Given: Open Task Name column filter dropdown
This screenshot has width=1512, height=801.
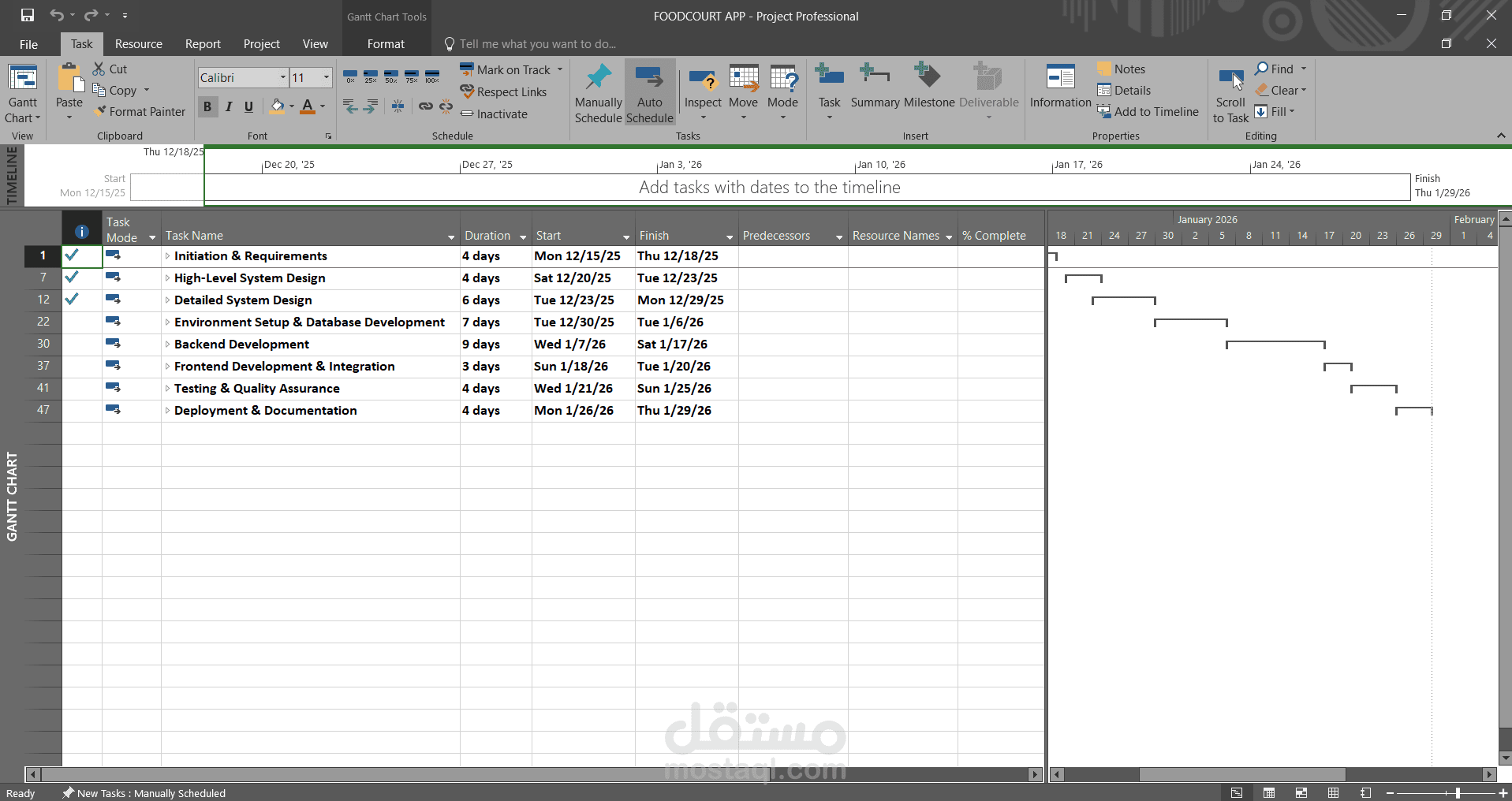Looking at the screenshot, I should coord(451,237).
